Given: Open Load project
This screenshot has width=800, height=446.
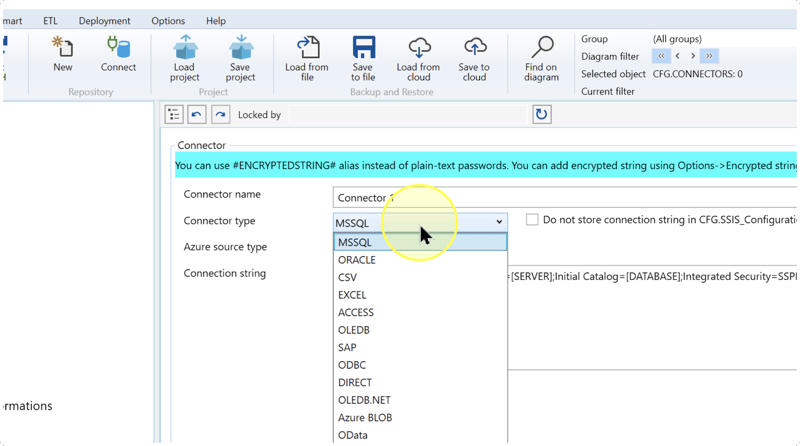Looking at the screenshot, I should 185,58.
